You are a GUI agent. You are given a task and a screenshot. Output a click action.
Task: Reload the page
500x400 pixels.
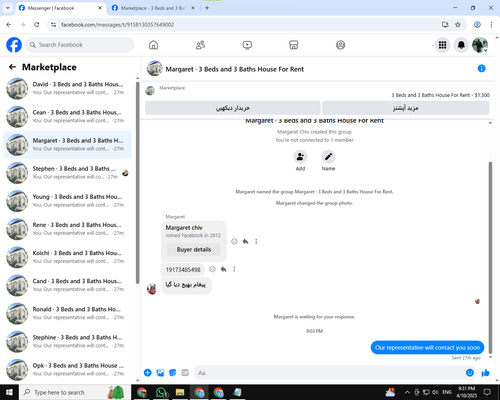click(37, 24)
